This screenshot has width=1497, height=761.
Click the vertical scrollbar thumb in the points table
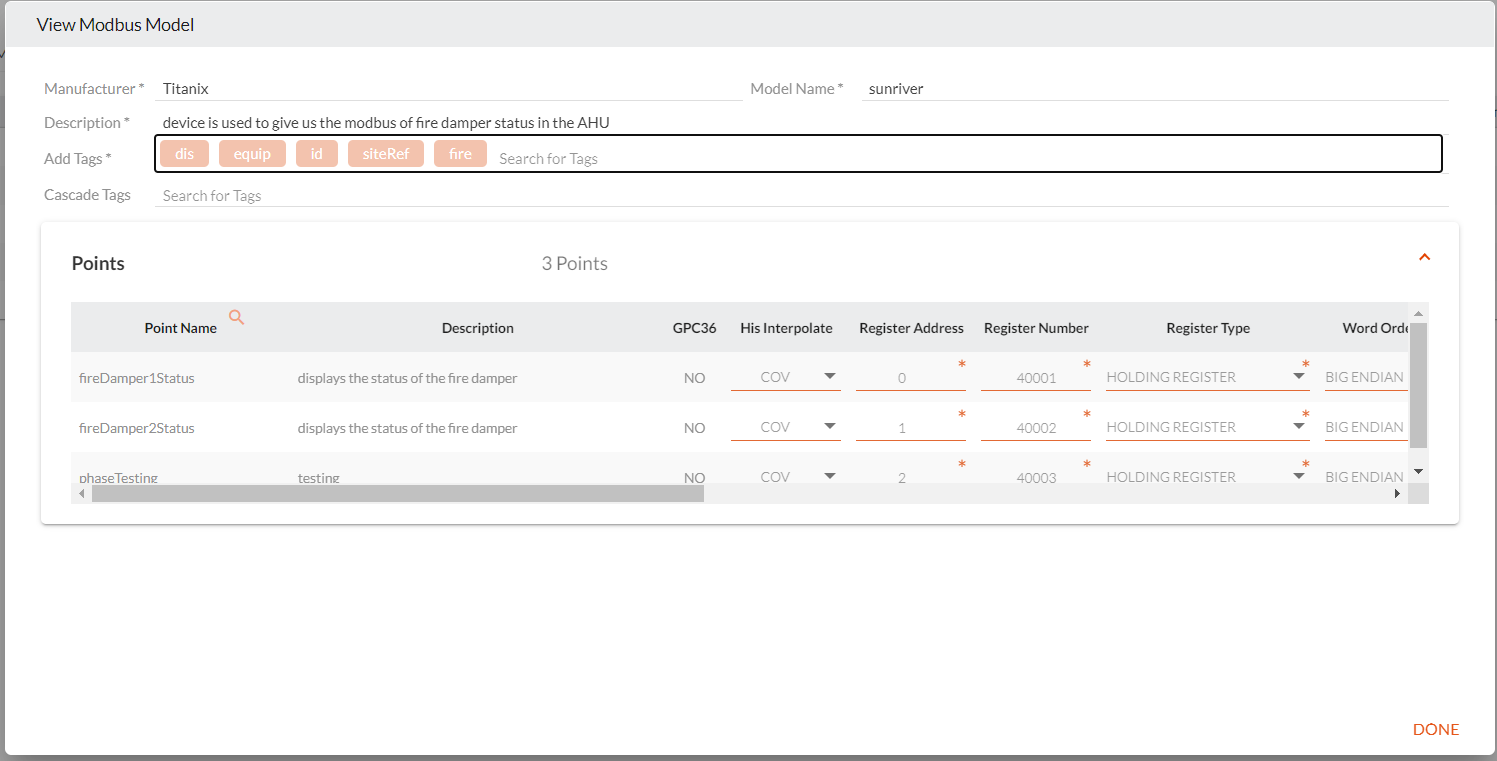1418,384
